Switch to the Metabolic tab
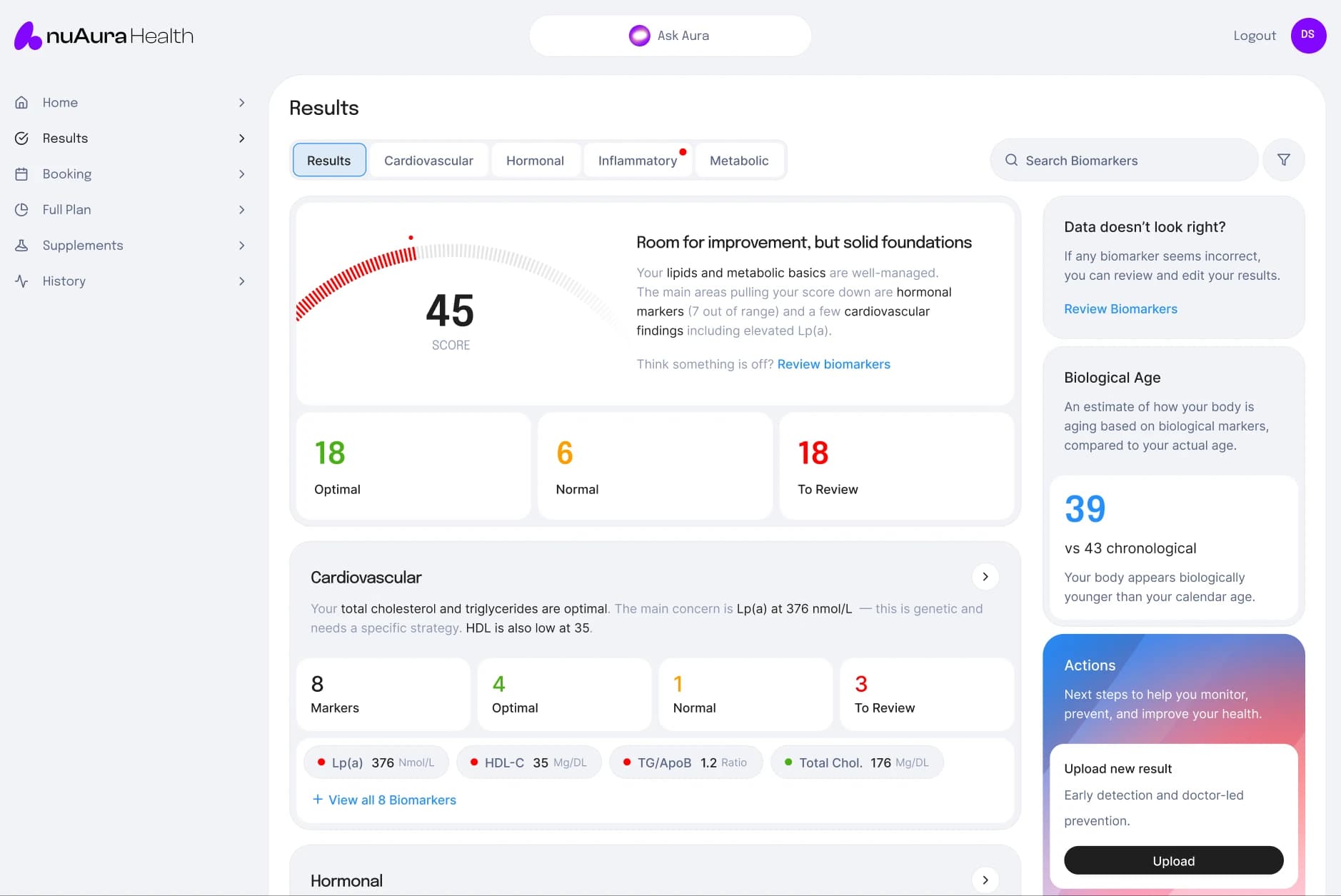Viewport: 1341px width, 896px height. pos(739,160)
